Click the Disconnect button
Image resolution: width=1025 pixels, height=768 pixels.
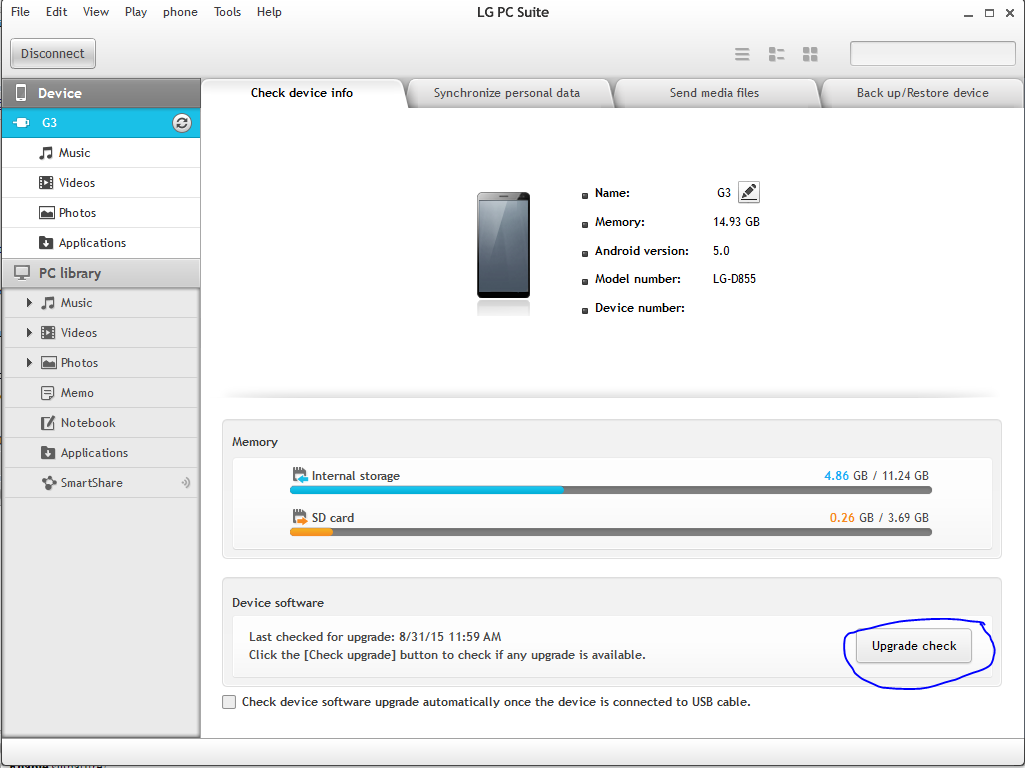pos(53,54)
